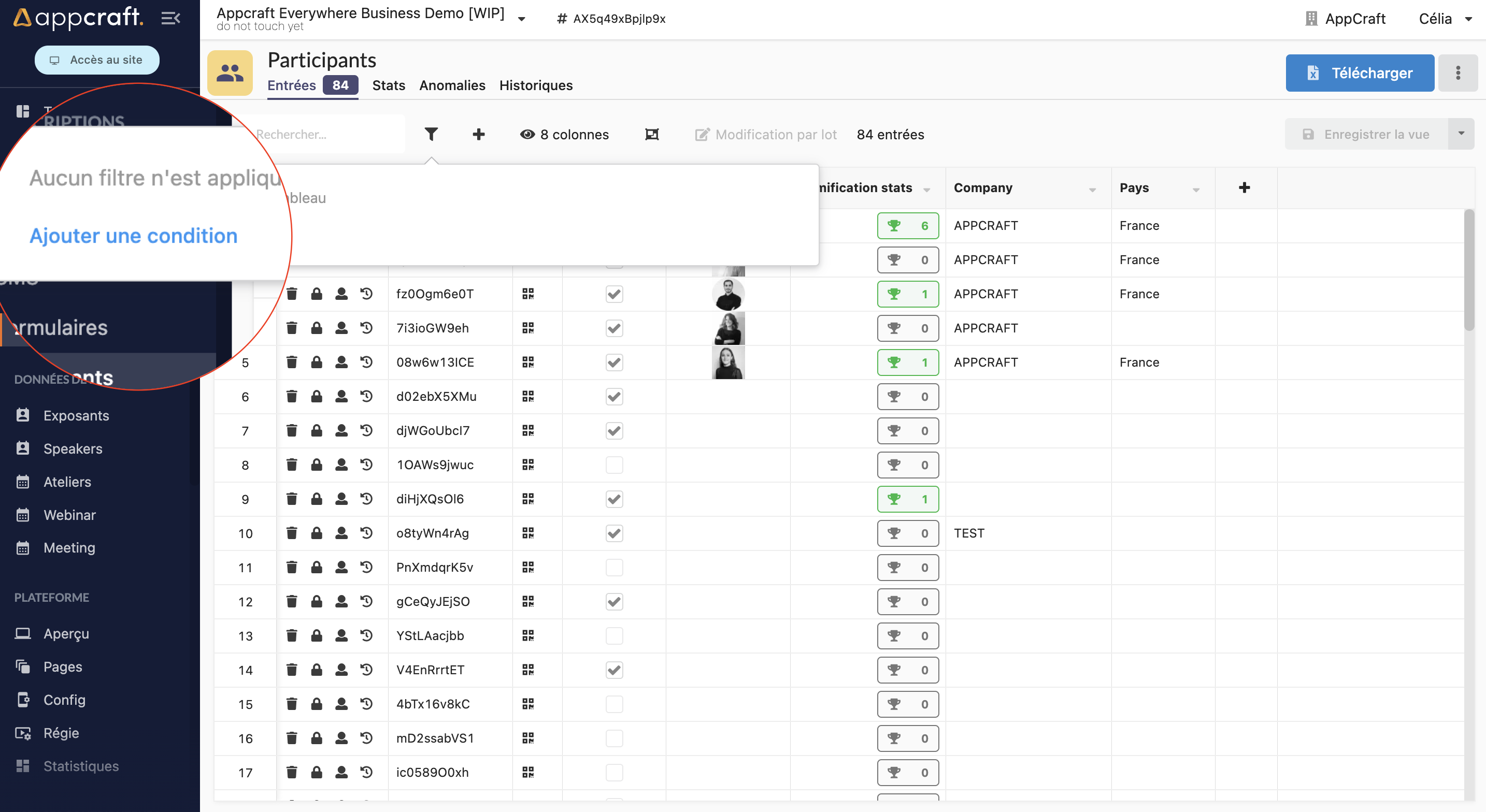
Task: Click the plus icon next to filter
Action: [478, 134]
